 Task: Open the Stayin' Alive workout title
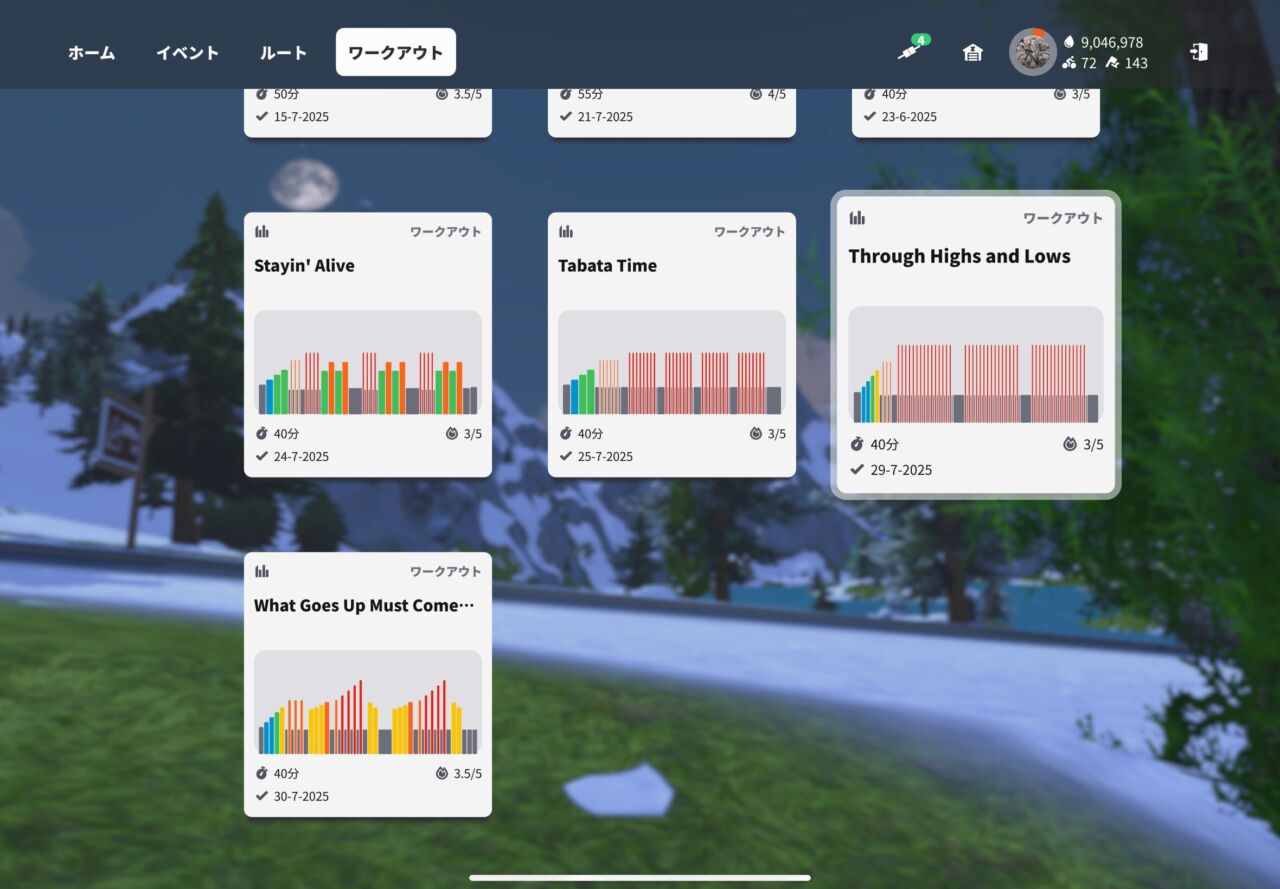pos(304,266)
